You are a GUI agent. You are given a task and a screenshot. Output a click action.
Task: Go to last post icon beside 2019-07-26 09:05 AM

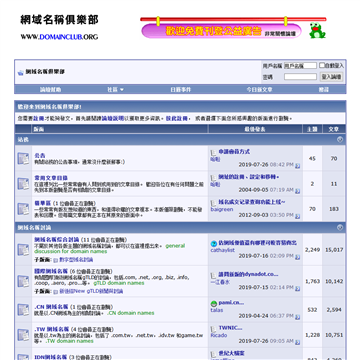pyautogui.click(x=297, y=342)
